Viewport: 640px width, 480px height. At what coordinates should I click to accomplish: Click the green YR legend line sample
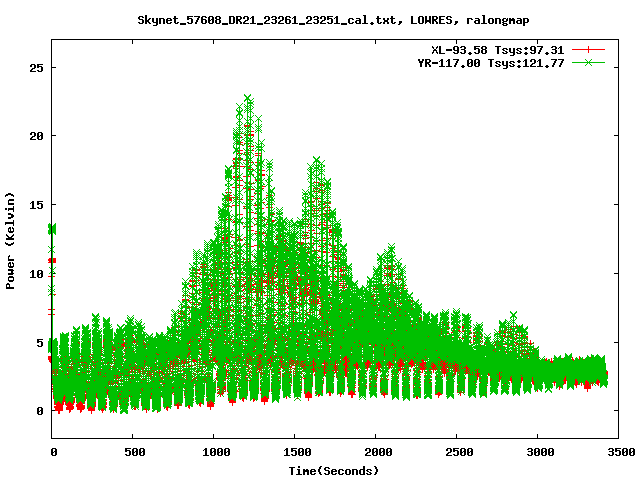tap(588, 62)
